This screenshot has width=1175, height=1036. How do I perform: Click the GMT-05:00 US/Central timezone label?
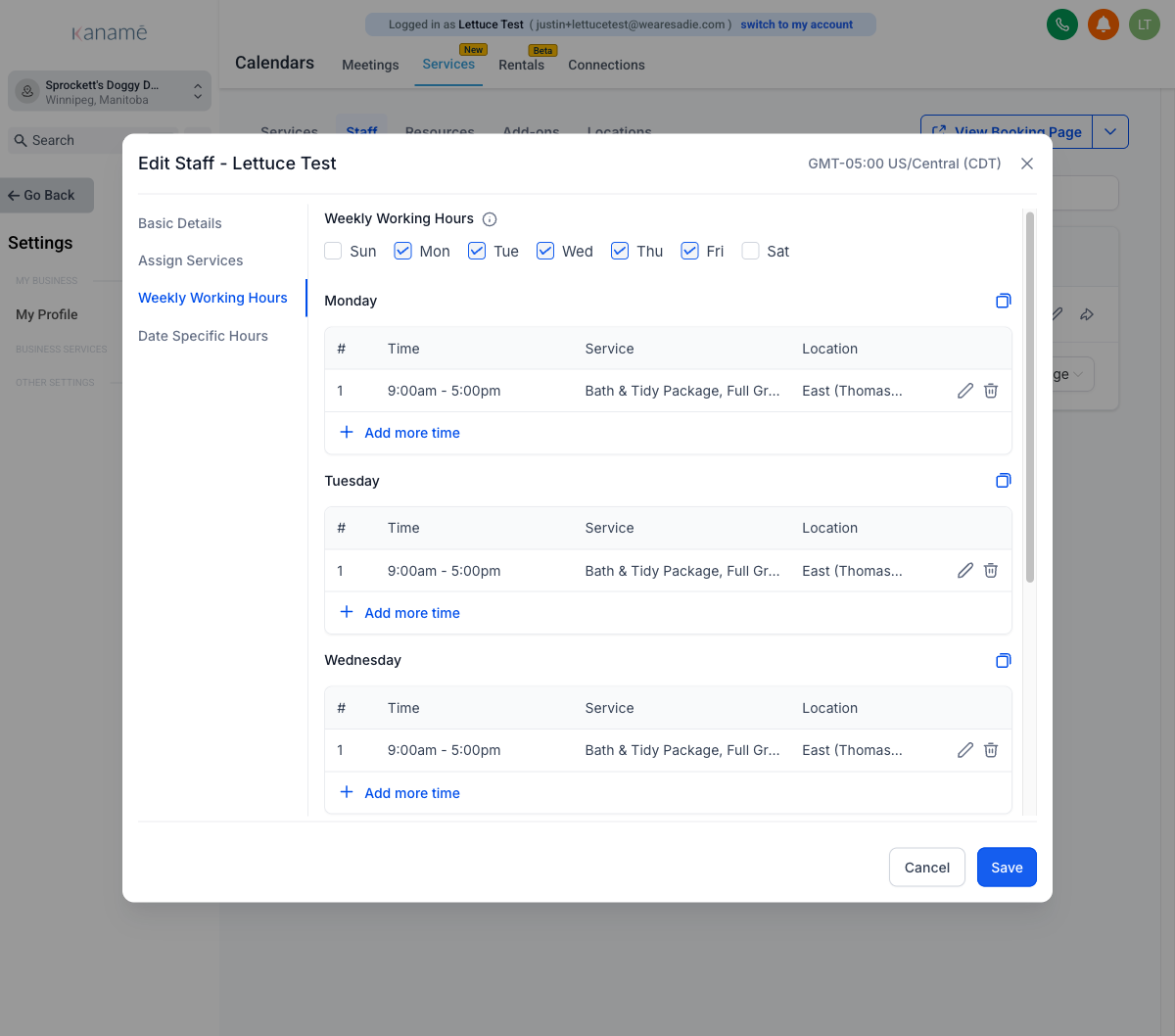click(x=905, y=164)
